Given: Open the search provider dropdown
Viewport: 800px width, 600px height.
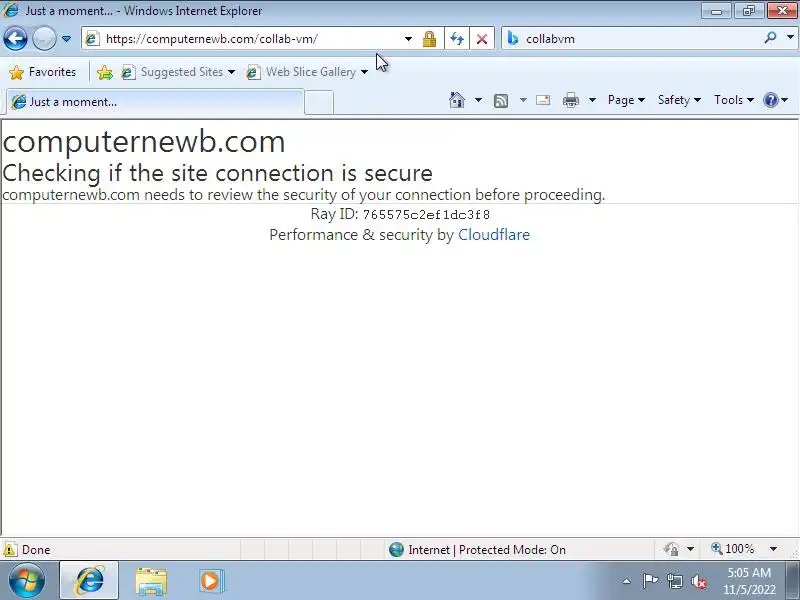Looking at the screenshot, I should pyautogui.click(x=790, y=38).
